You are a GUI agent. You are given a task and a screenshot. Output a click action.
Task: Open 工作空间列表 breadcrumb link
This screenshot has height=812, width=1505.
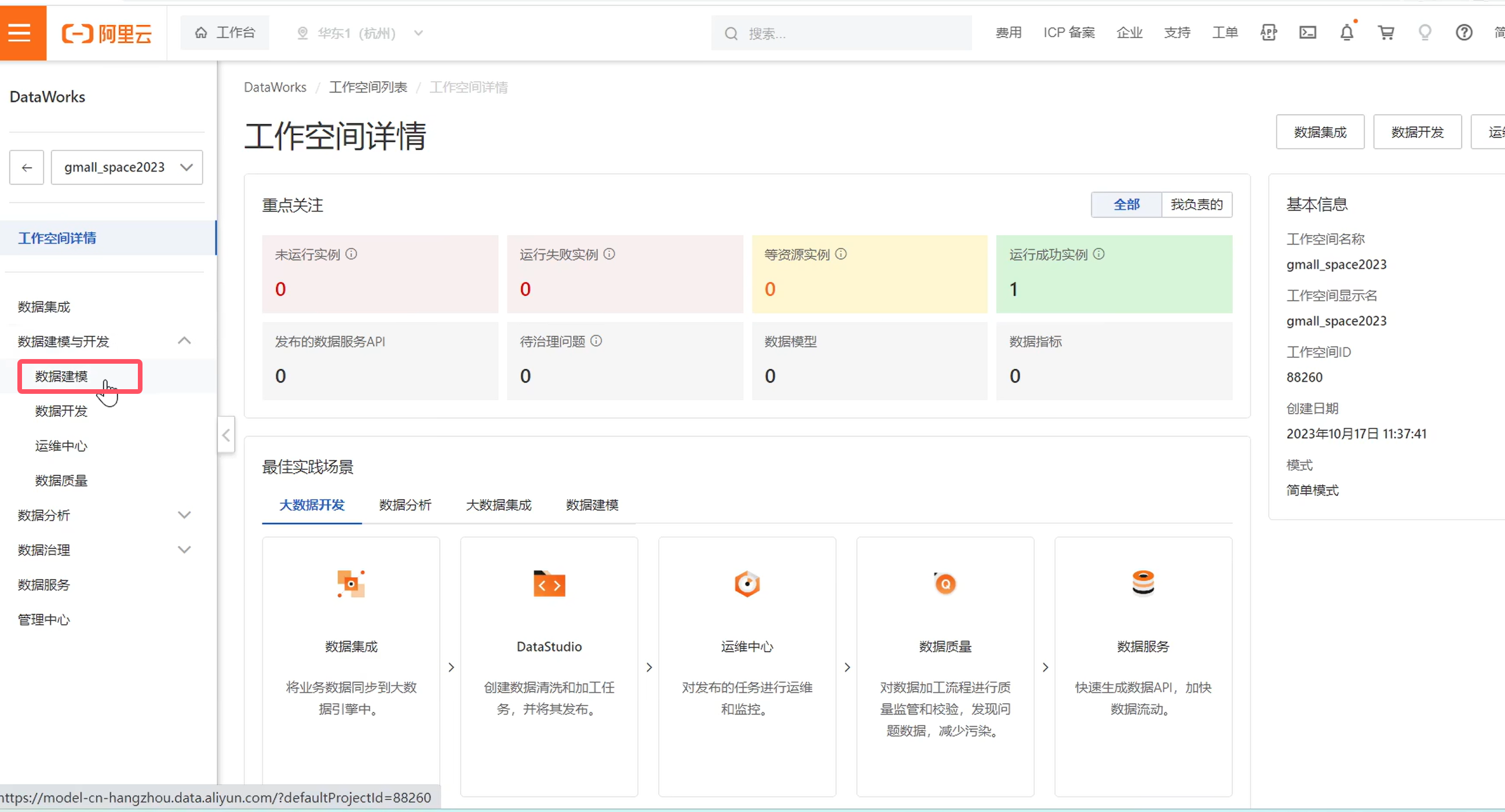(368, 87)
